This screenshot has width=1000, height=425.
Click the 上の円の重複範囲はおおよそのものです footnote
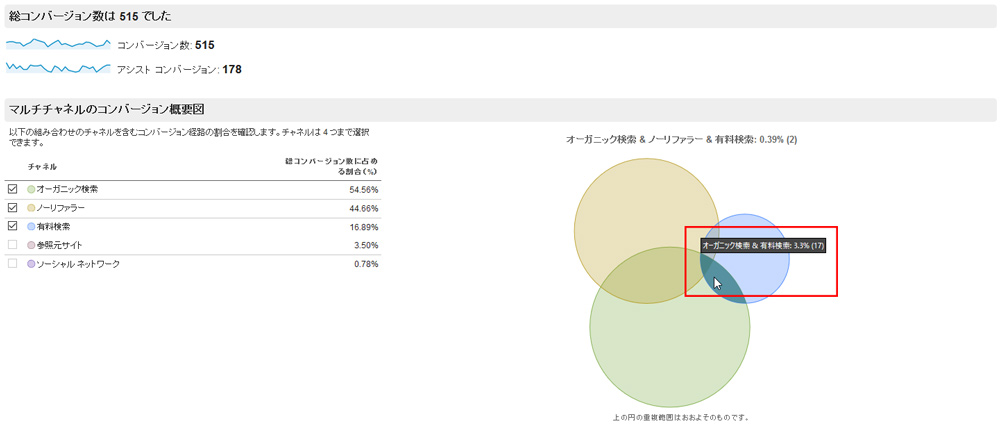pyautogui.click(x=680, y=418)
